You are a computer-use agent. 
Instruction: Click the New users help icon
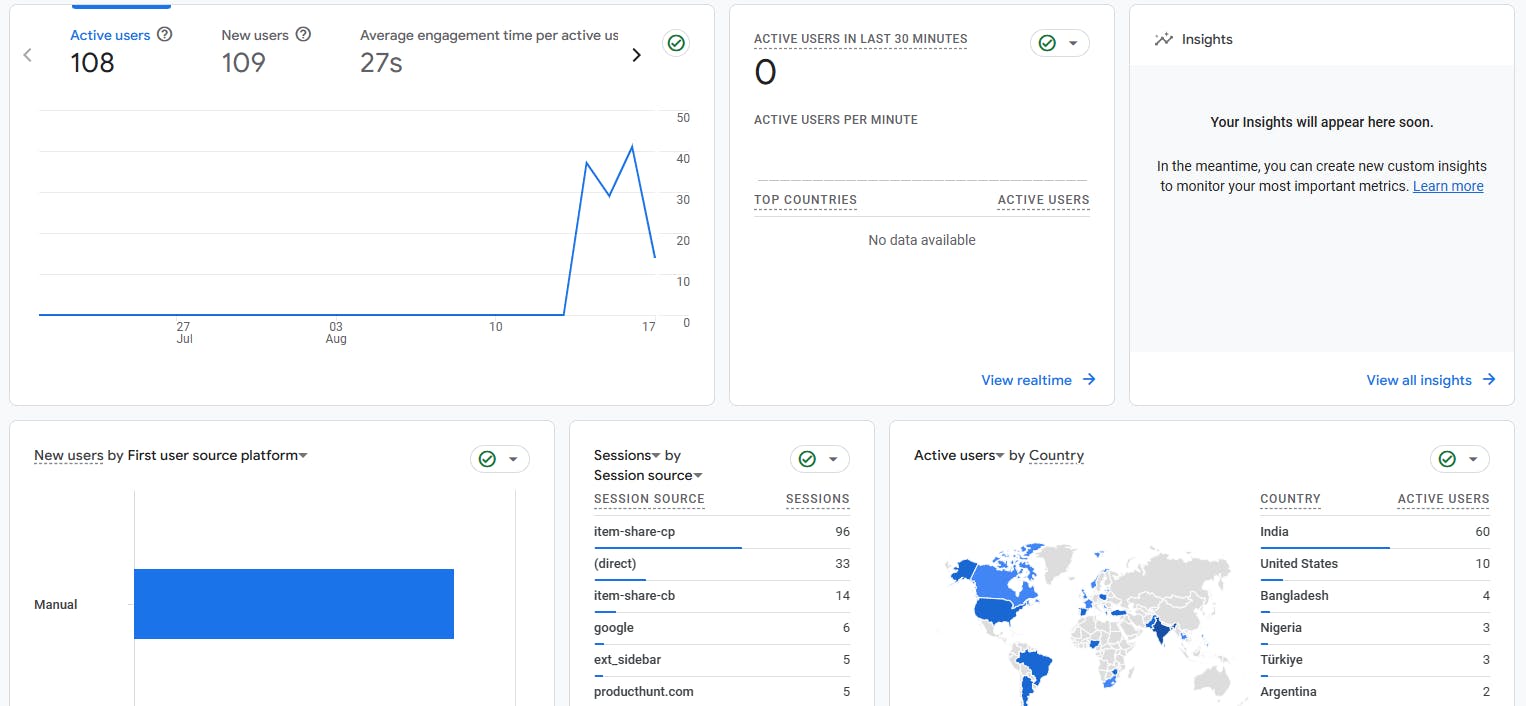[x=304, y=34]
